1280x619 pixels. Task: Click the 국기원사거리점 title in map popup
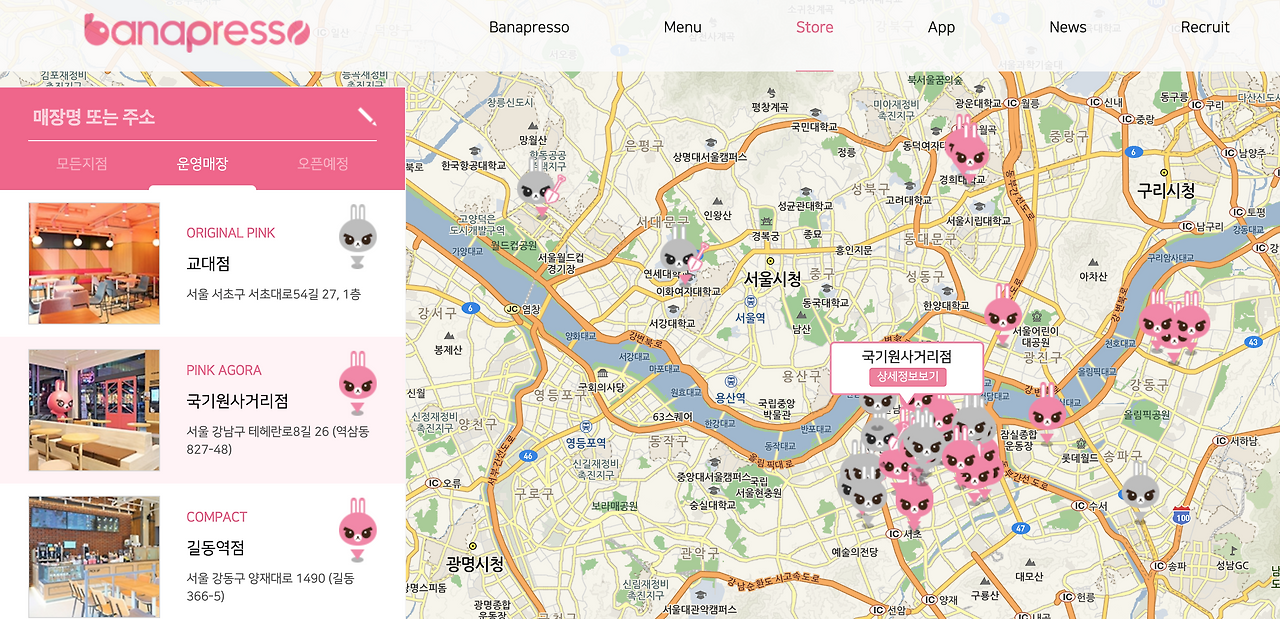pos(907,356)
